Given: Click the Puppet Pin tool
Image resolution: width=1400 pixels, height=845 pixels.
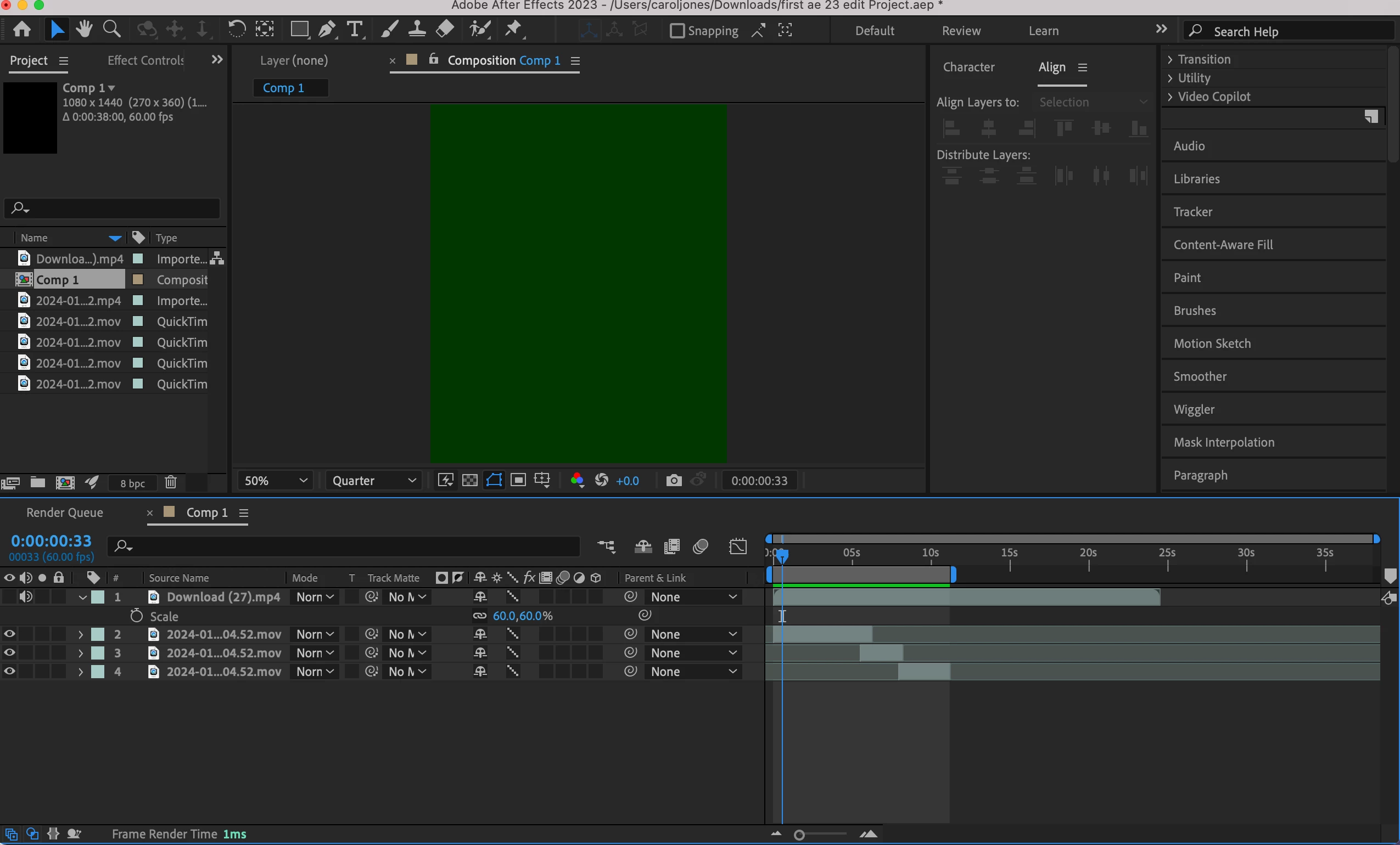Looking at the screenshot, I should tap(513, 29).
